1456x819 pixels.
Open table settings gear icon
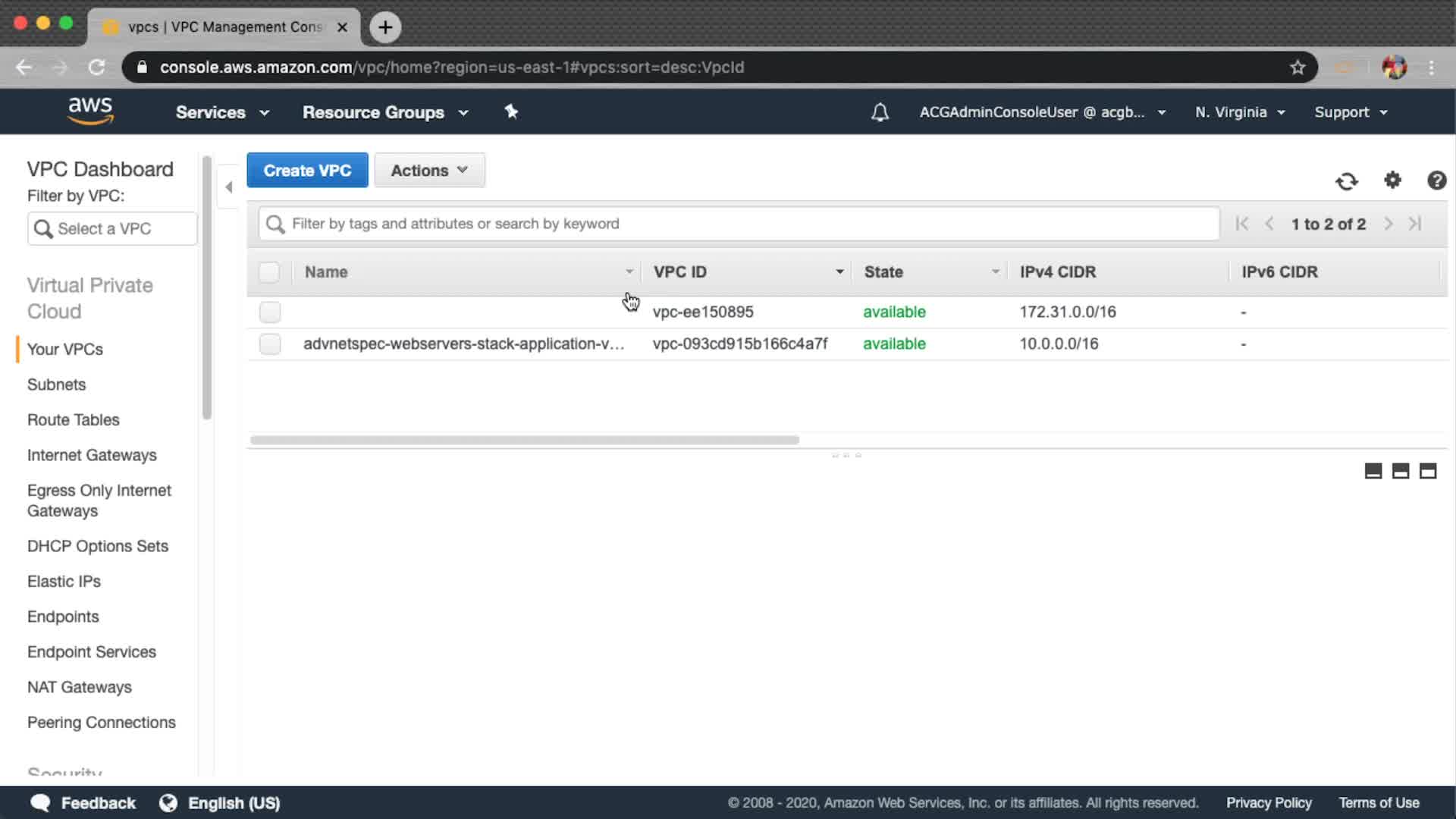1392,180
